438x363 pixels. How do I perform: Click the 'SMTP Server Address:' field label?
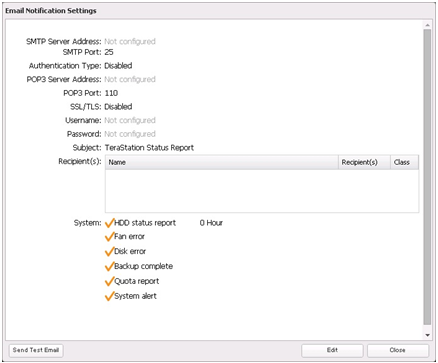(x=64, y=42)
